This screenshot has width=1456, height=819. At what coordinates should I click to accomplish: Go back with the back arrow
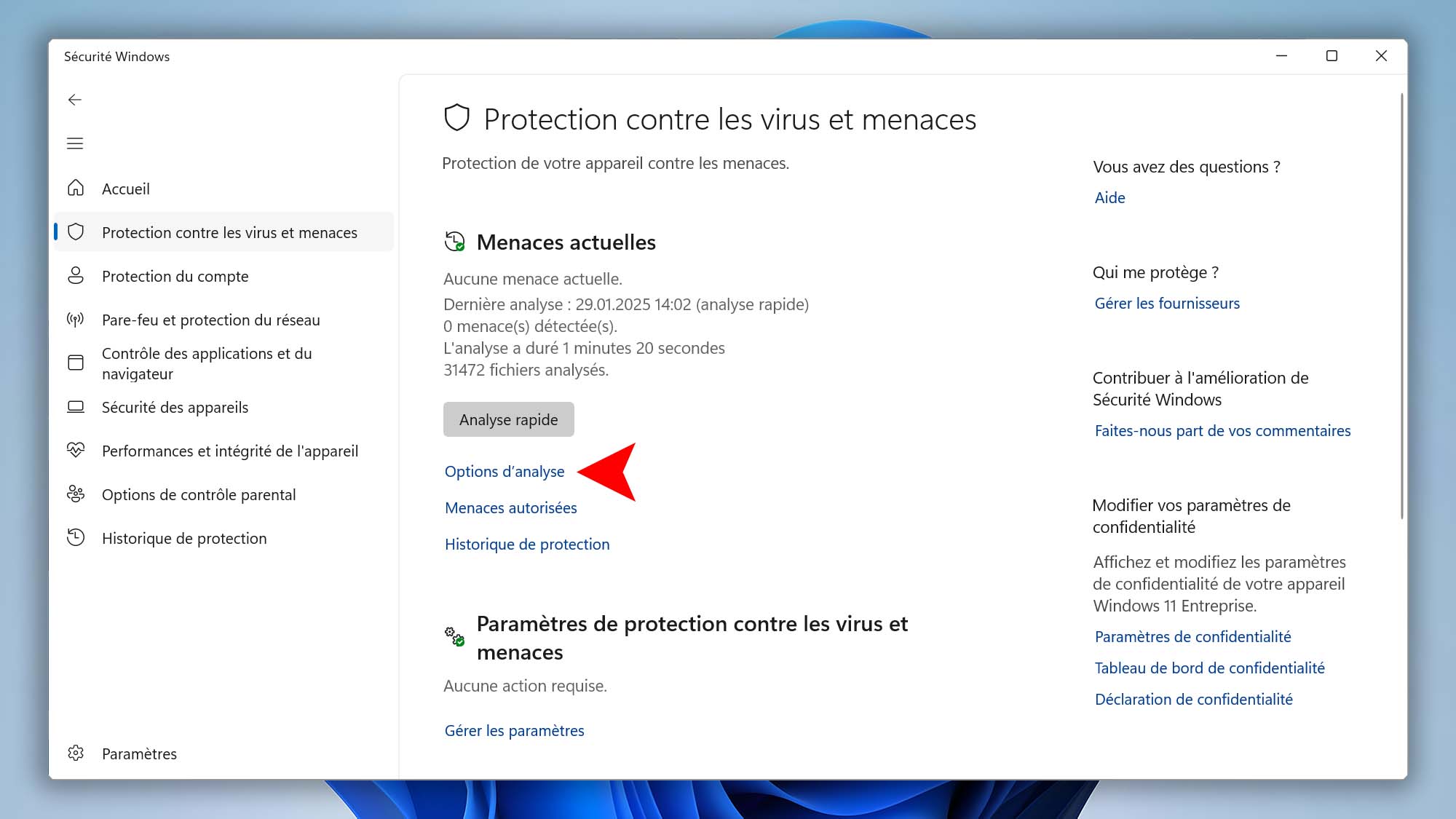(75, 100)
